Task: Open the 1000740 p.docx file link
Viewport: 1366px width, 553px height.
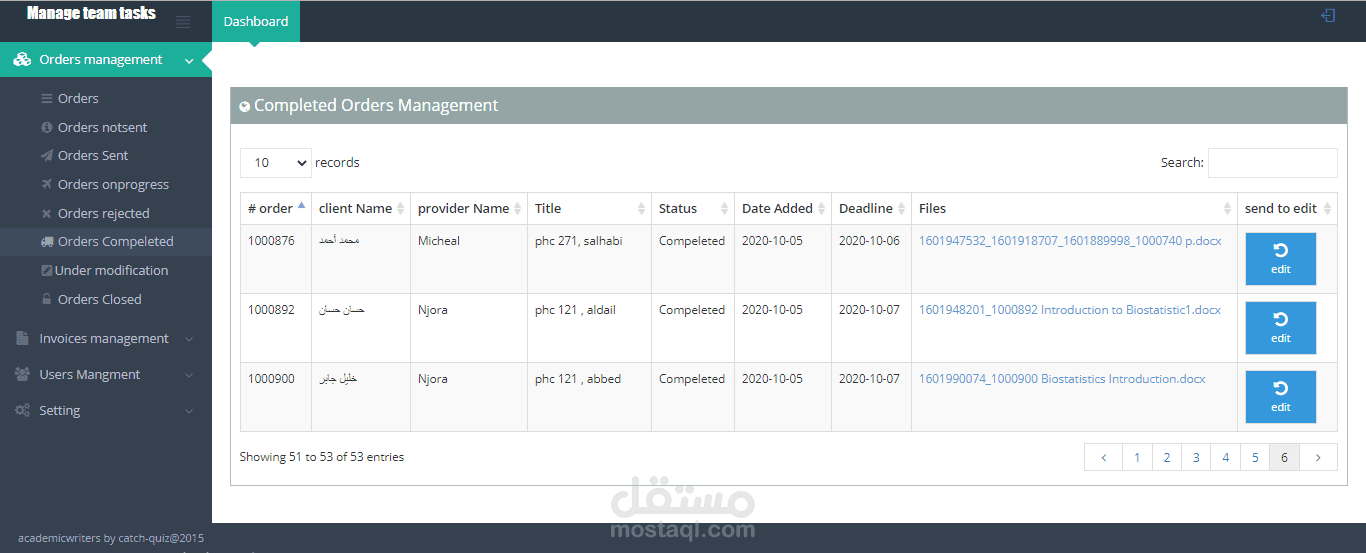Action: [x=1070, y=241]
